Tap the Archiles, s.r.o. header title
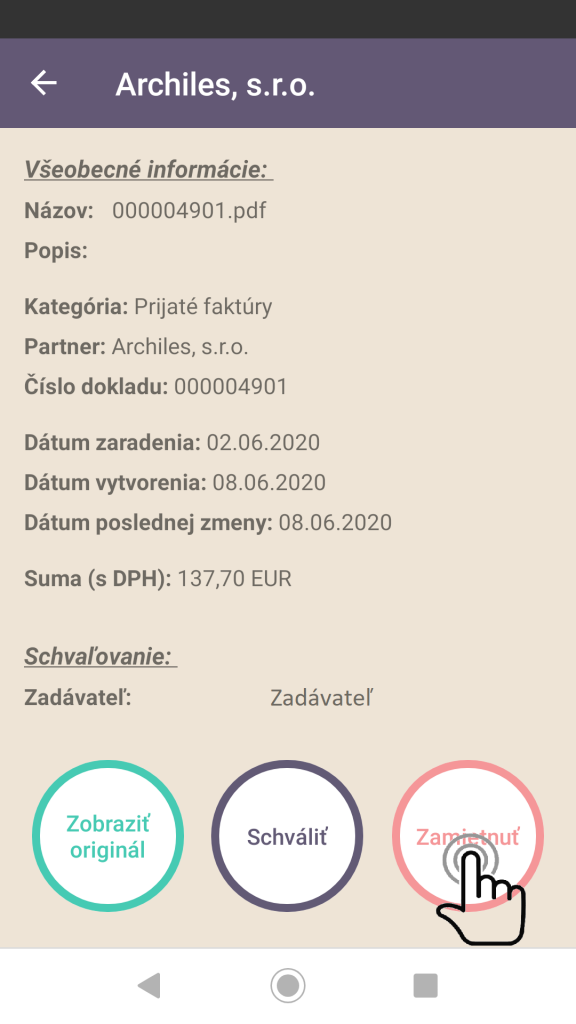This screenshot has width=576, height=1024. pyautogui.click(x=215, y=85)
